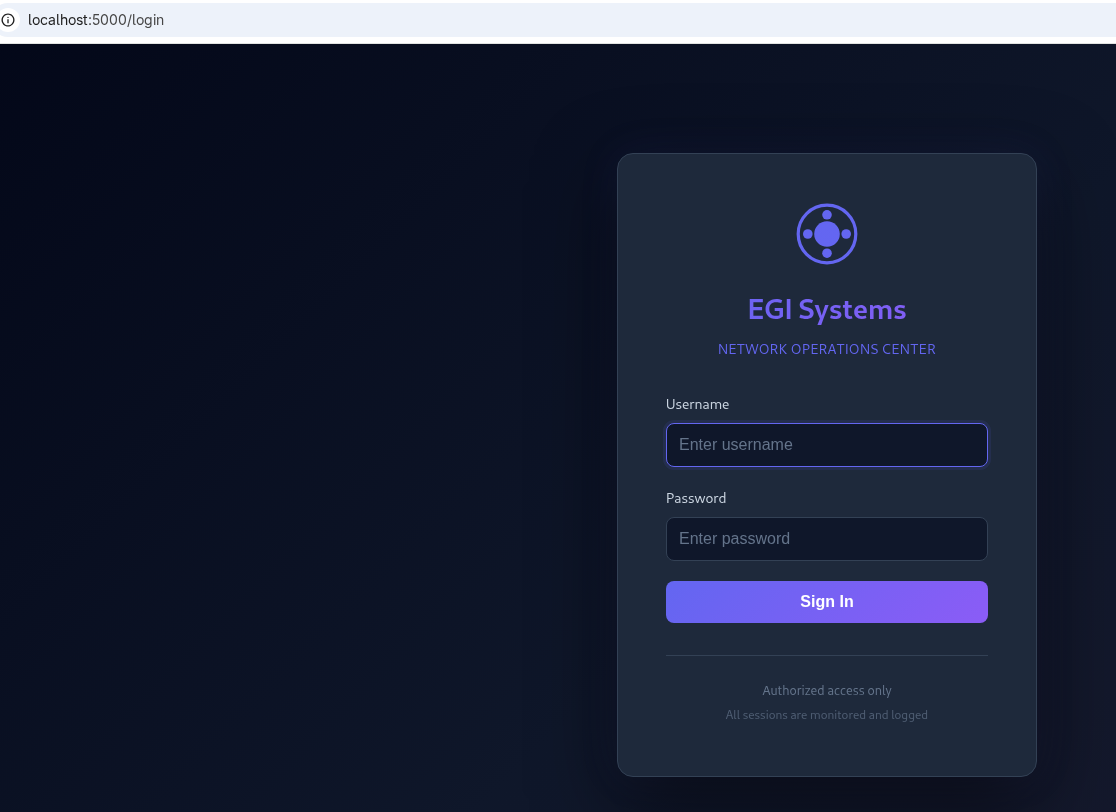Select the localhost:5000/login URL text
Image resolution: width=1116 pixels, height=812 pixels.
[96, 20]
